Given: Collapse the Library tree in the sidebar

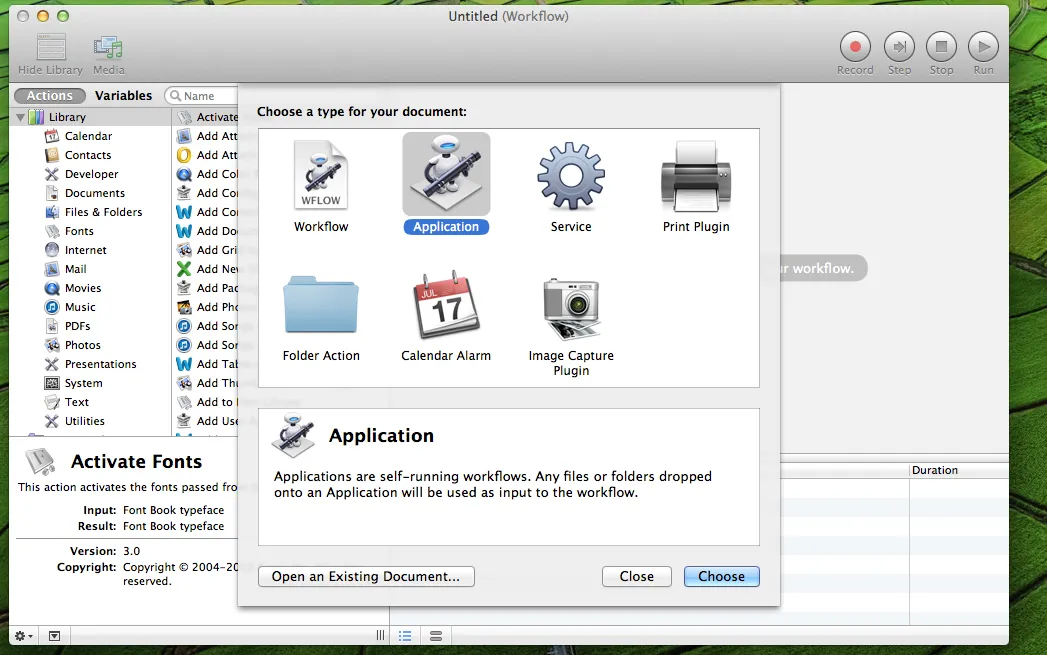Looking at the screenshot, I should 20,116.
